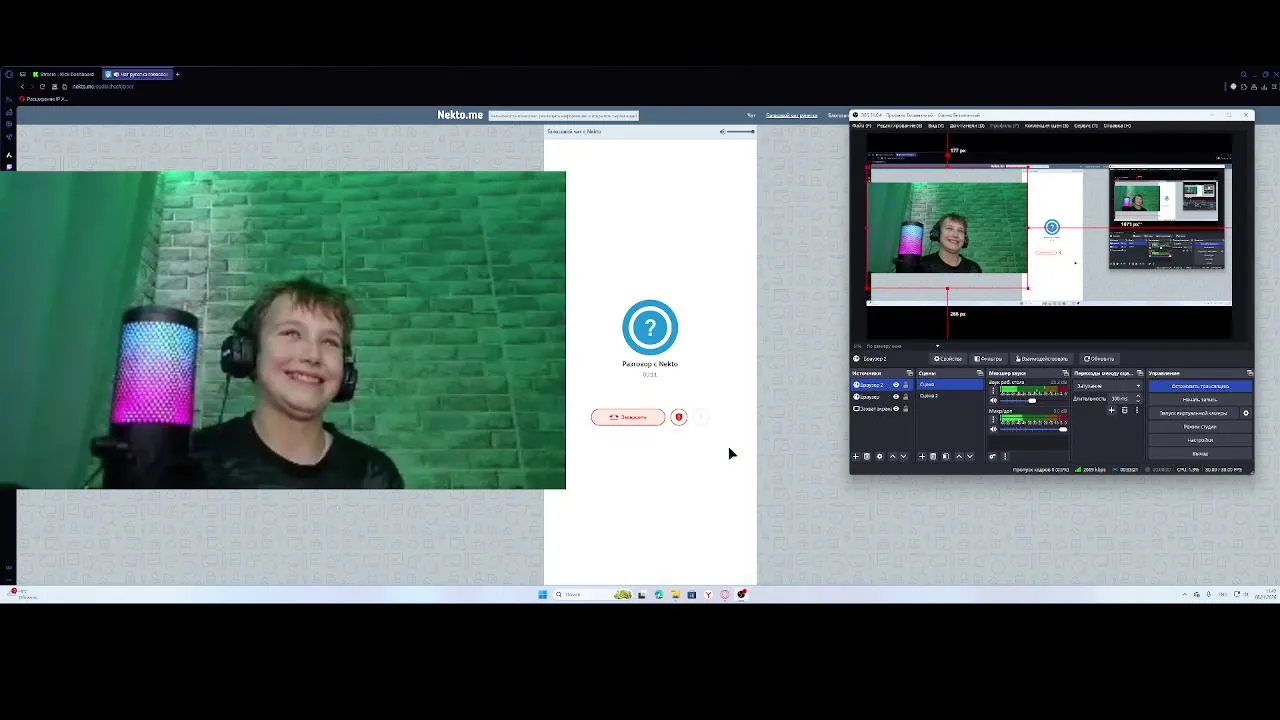Click Обновить button in OBS source toolbar
The image size is (1280, 720).
click(1099, 359)
